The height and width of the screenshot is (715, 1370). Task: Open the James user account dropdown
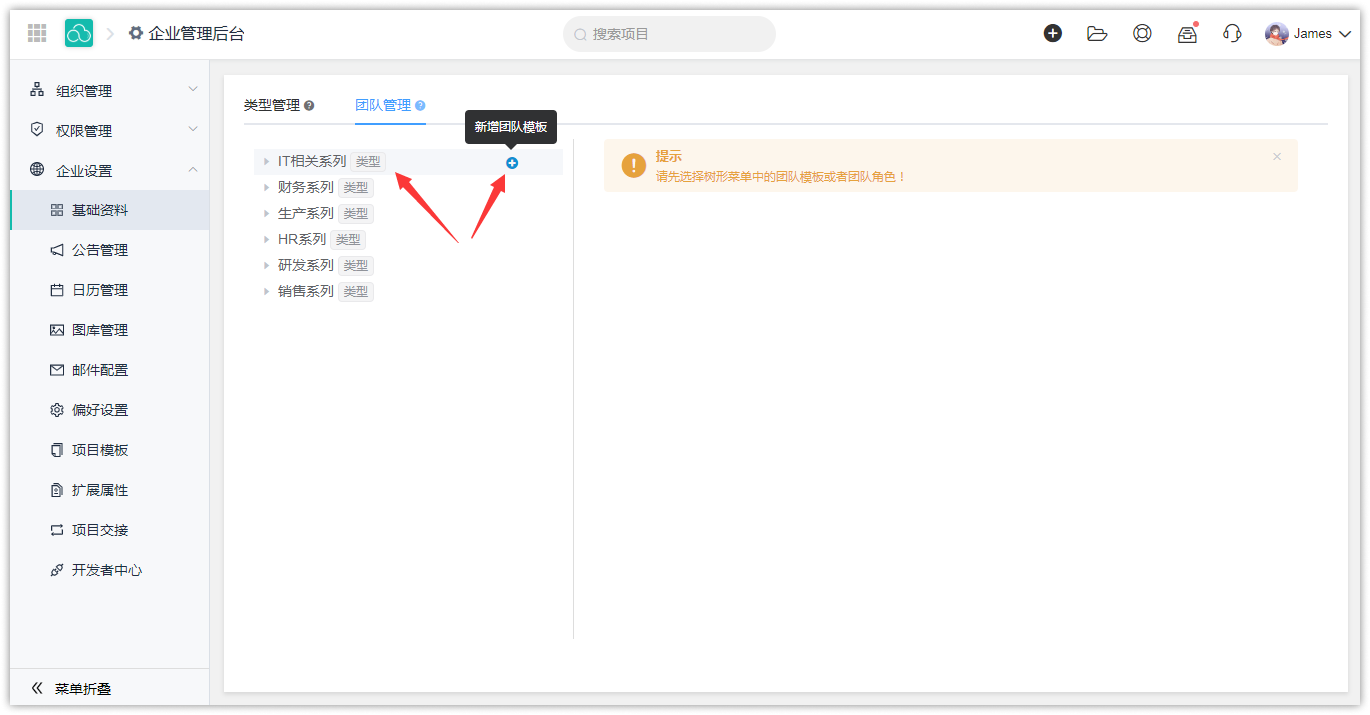pos(1308,34)
